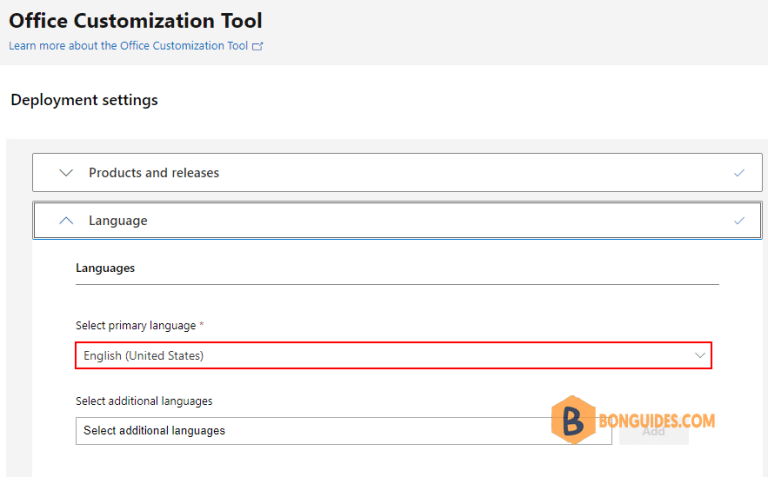This screenshot has height=477, width=768.
Task: Click the external link icon beside Learn more
Action: (258, 46)
